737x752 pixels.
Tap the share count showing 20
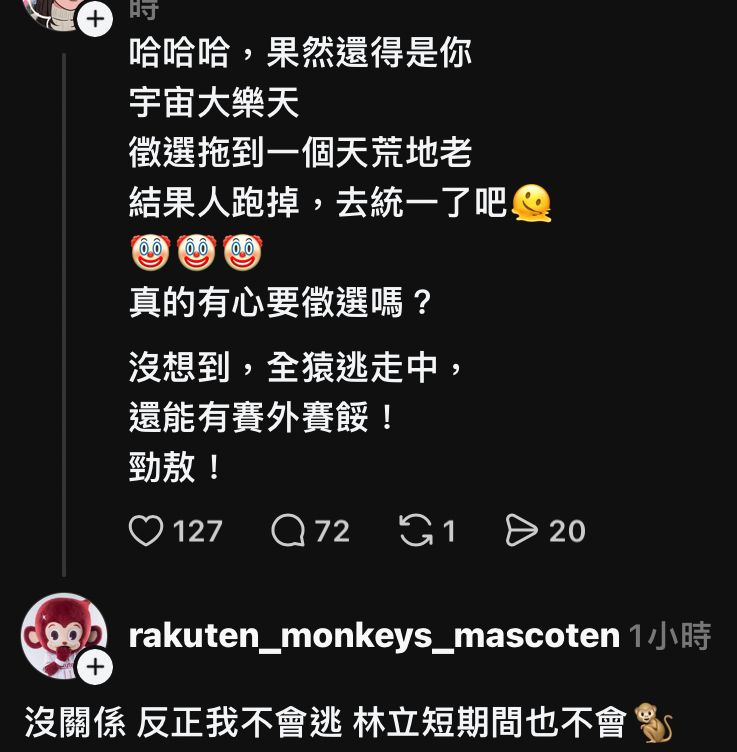coord(567,531)
